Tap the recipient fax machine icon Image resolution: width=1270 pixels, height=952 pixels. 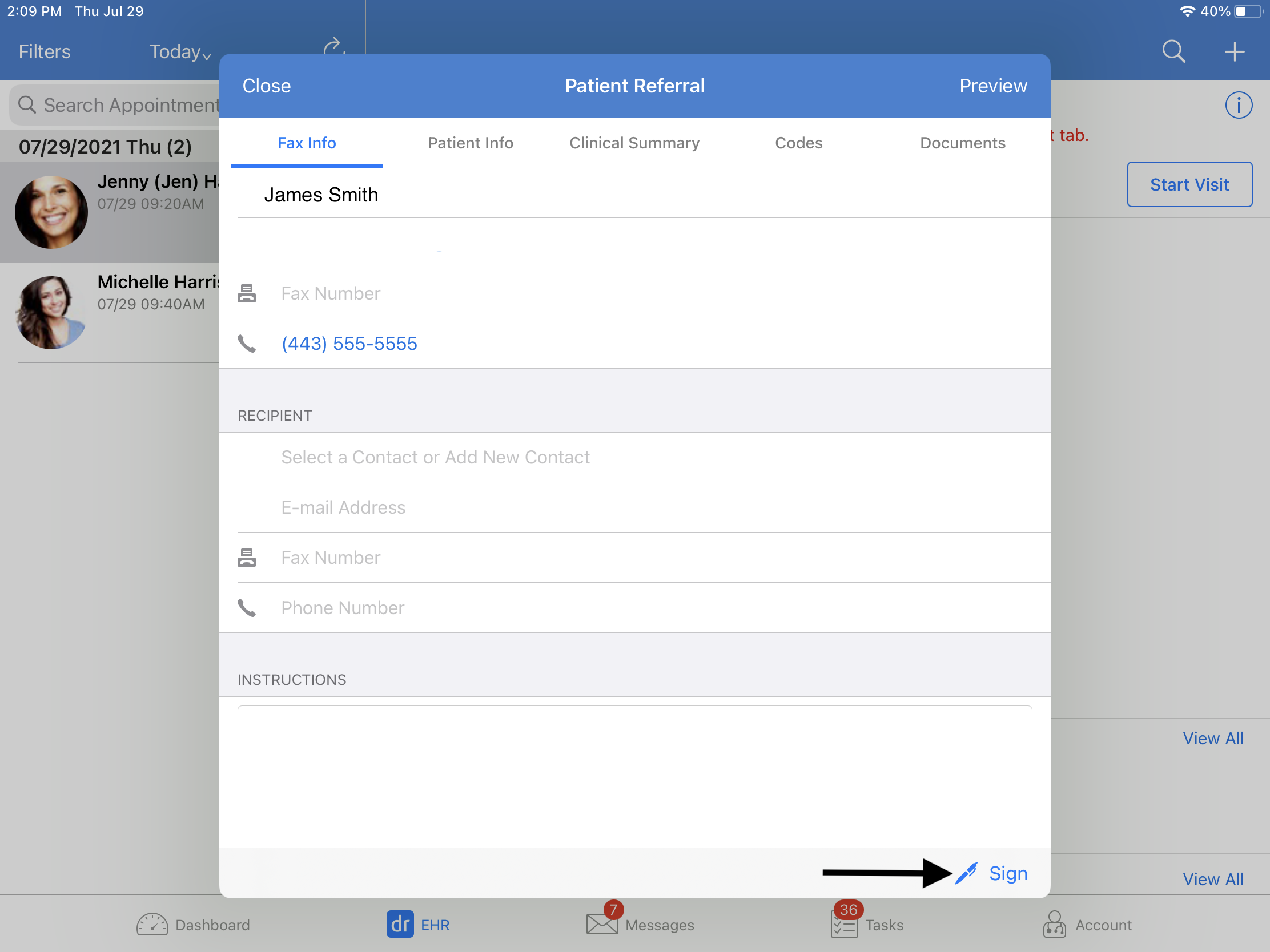click(x=247, y=557)
